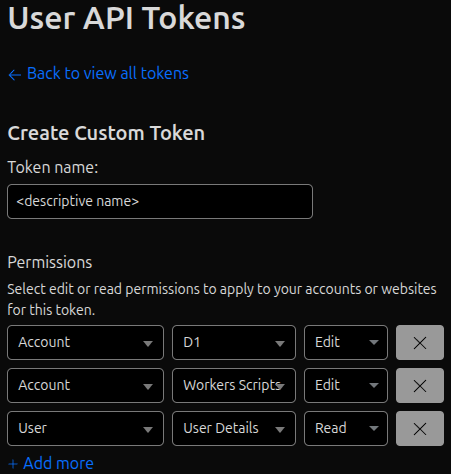
Task: Click the back arrow icon
Action: tap(15, 75)
